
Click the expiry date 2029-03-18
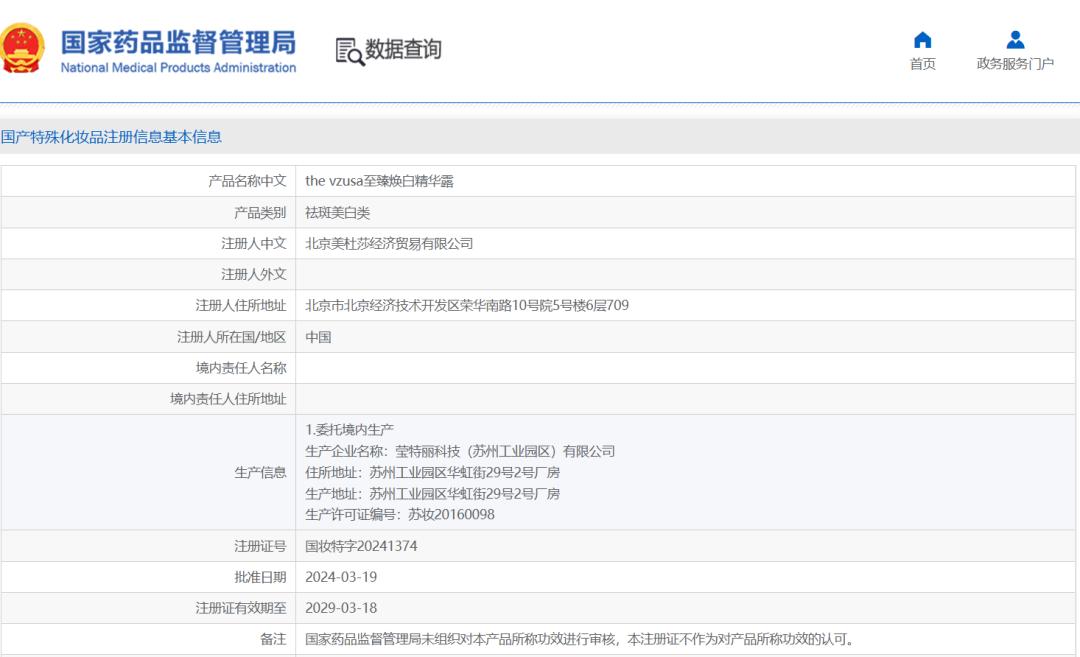(x=341, y=608)
